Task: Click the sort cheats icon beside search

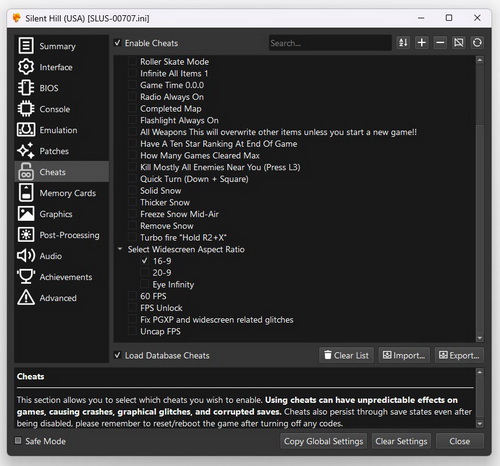Action: [x=403, y=43]
